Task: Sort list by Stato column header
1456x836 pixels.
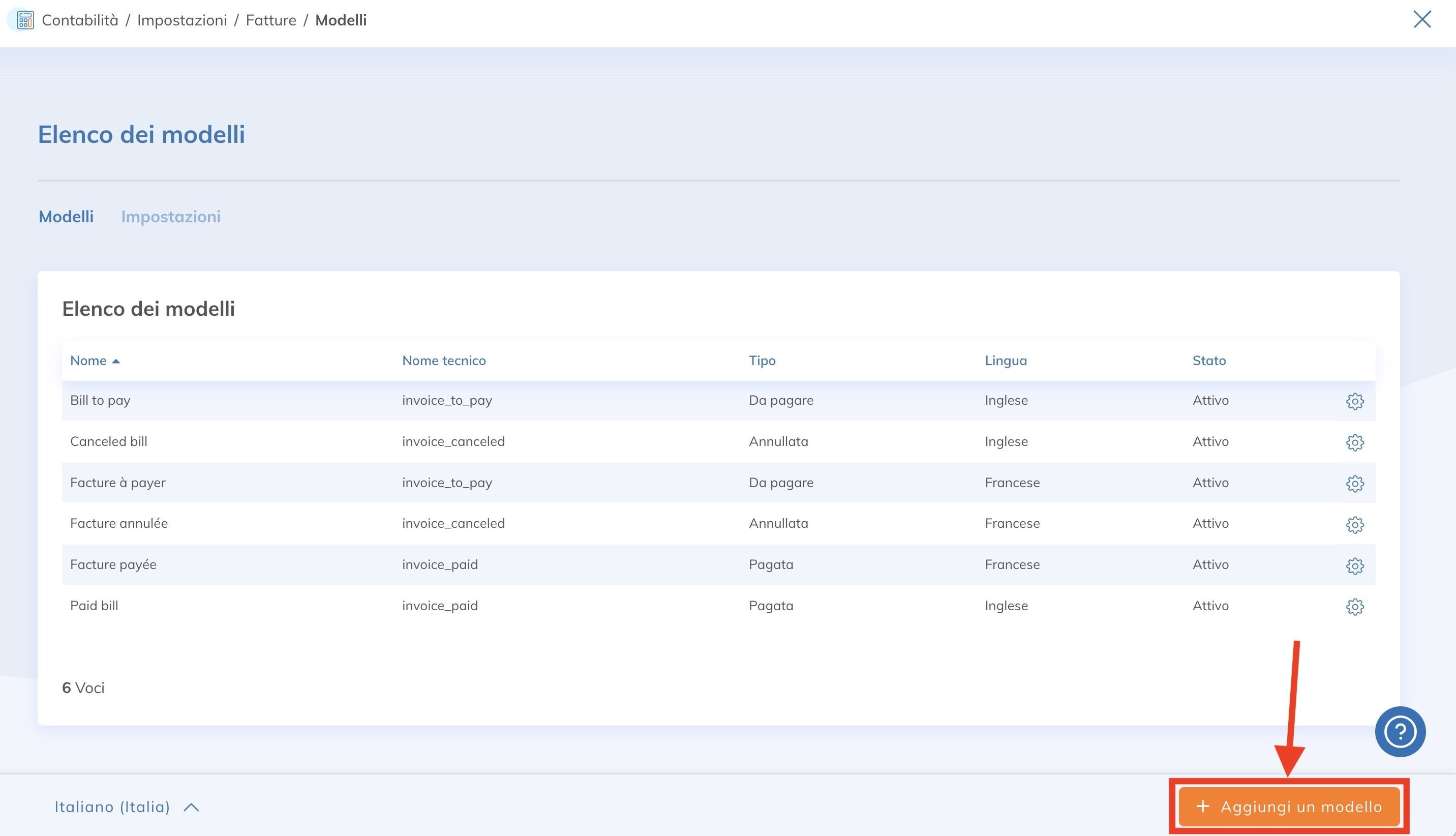Action: coord(1208,361)
